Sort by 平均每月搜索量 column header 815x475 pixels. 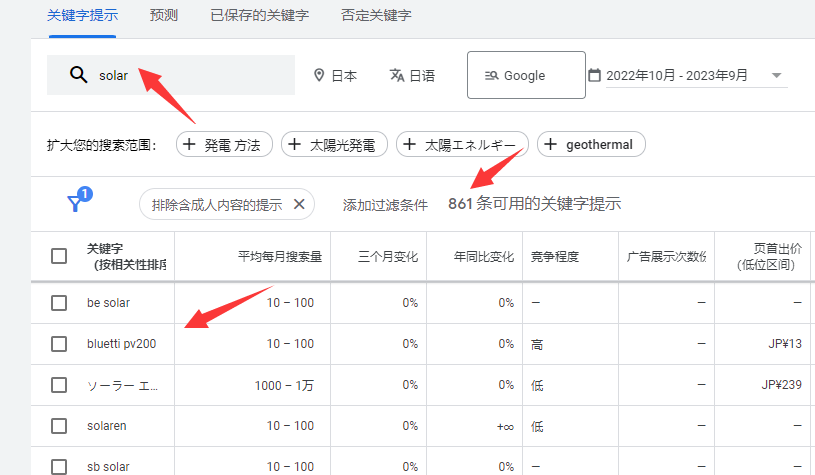point(279,256)
